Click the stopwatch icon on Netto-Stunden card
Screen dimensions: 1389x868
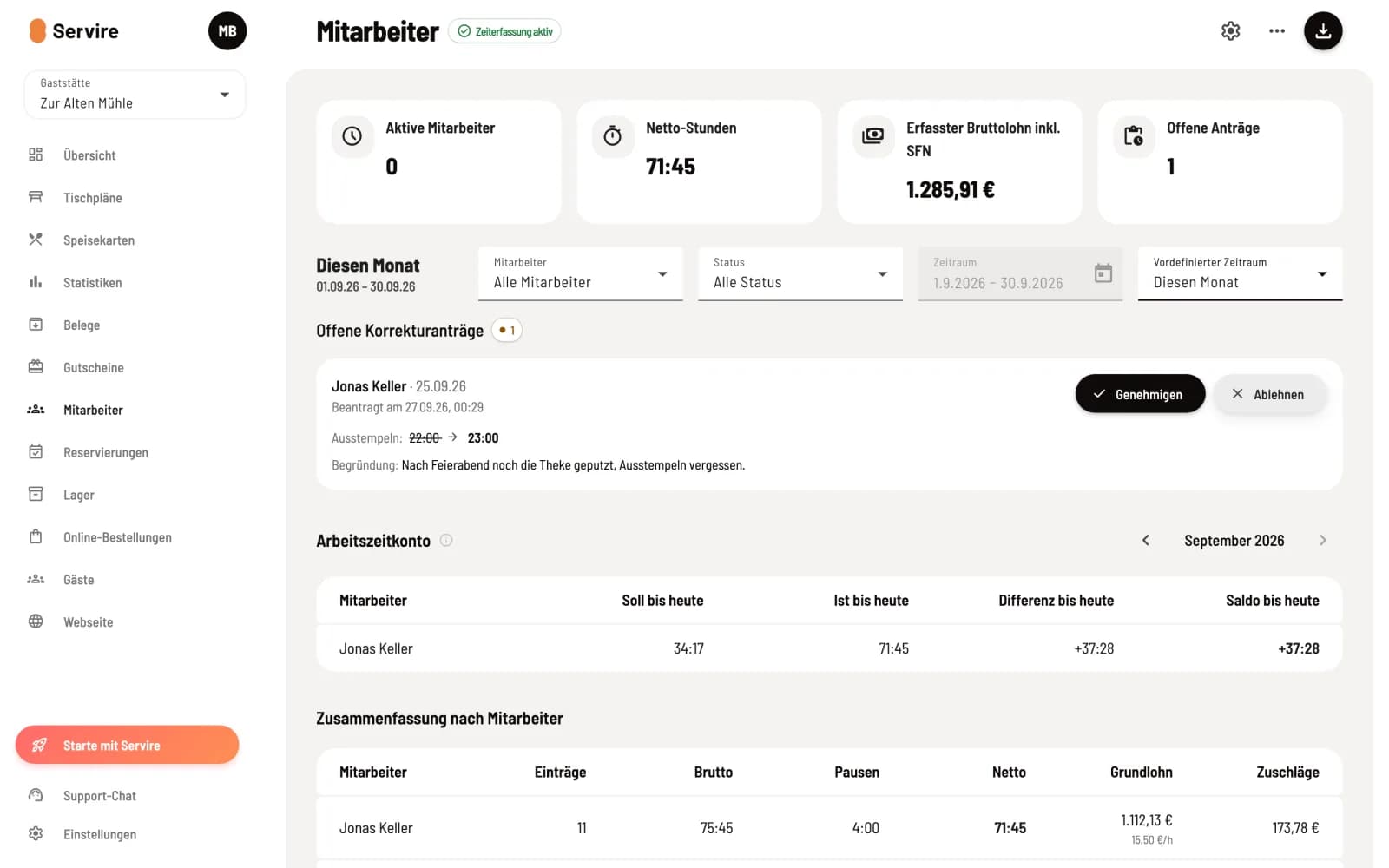(612, 136)
